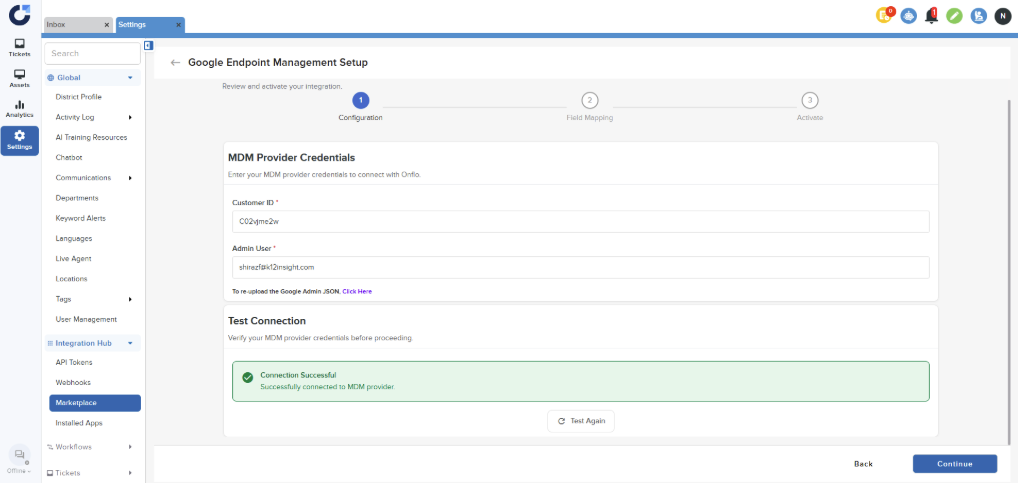This screenshot has height=483, width=1018.
Task: Click the notification bell icon
Action: point(931,15)
